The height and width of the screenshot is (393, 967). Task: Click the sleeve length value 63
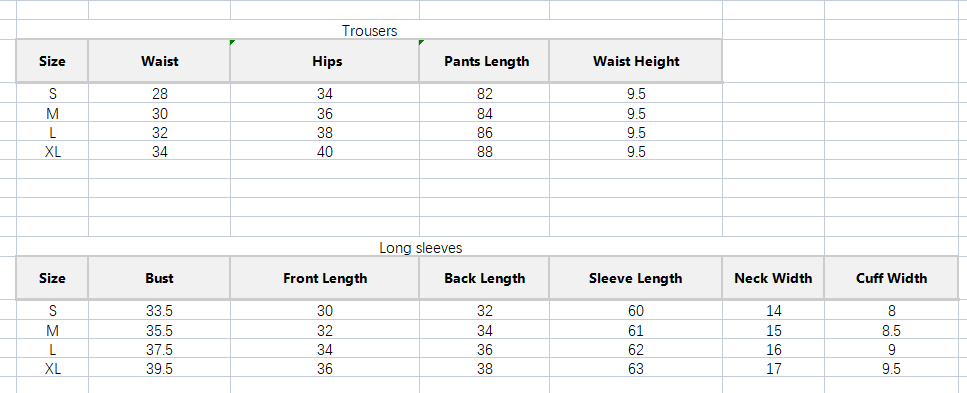[636, 368]
